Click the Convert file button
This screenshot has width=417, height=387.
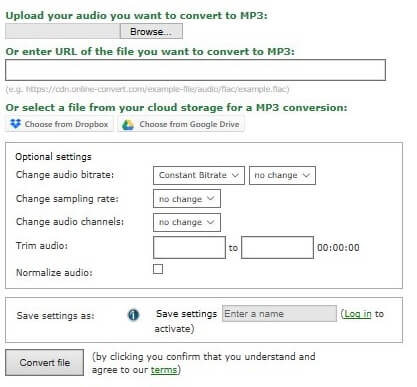click(44, 362)
